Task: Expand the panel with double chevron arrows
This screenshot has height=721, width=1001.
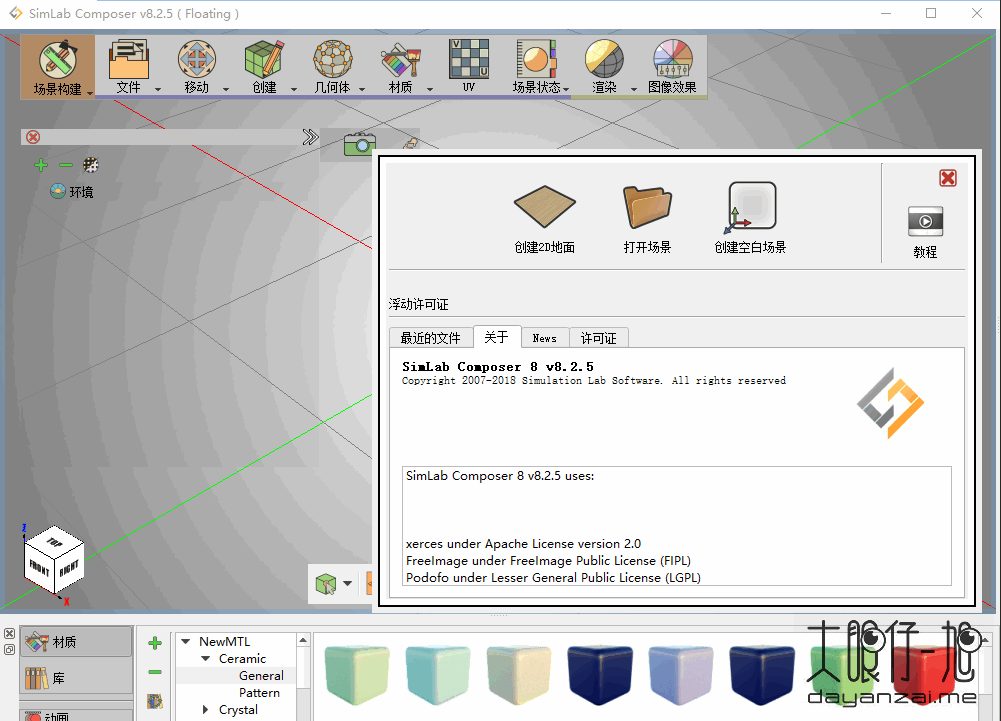Action: click(310, 137)
